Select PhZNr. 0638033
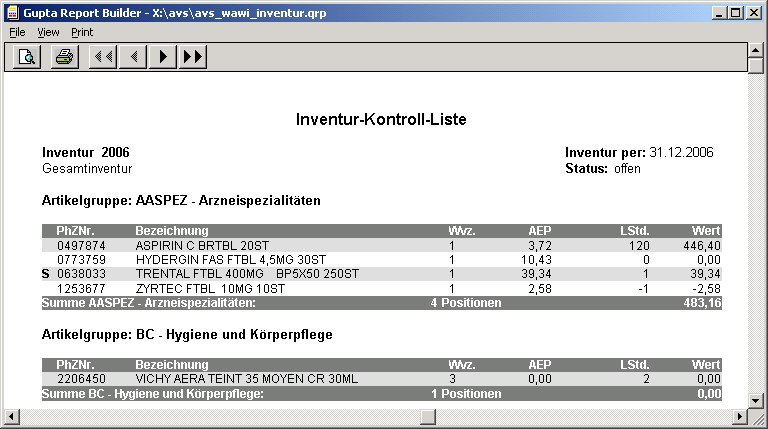This screenshot has width=768, height=429. click(x=81, y=274)
